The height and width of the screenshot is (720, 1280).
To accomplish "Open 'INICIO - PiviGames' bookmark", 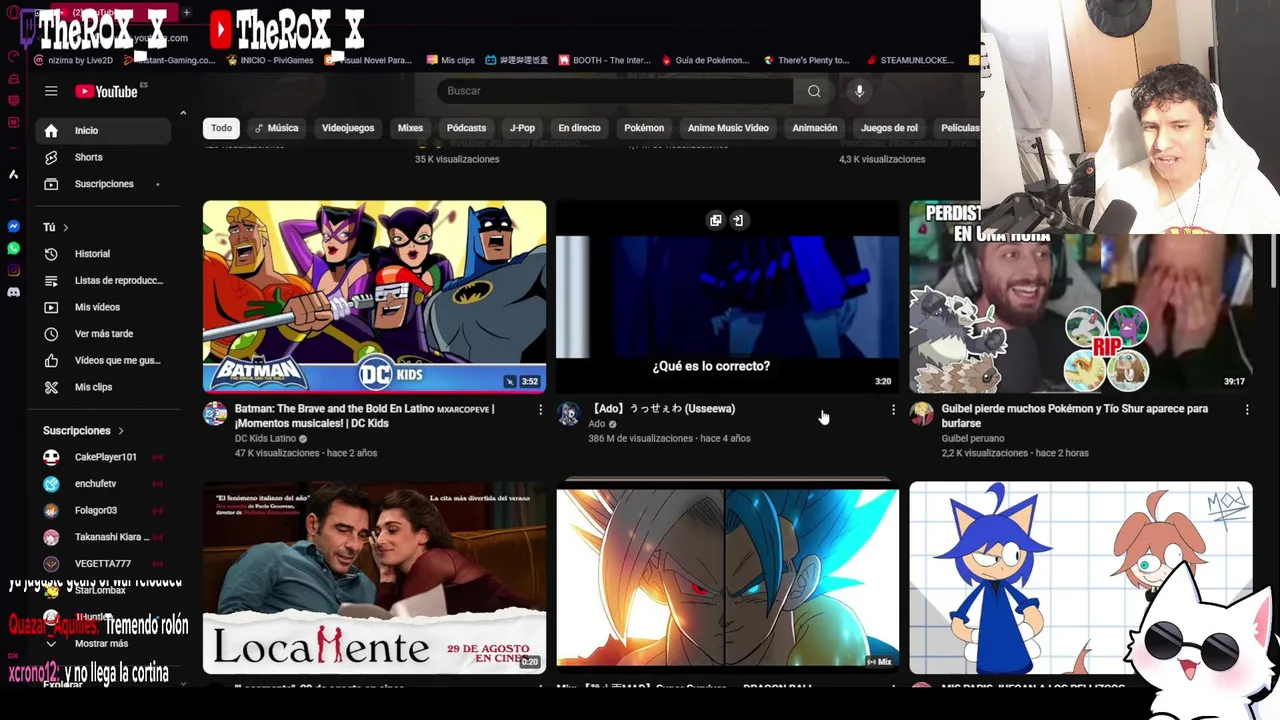I will point(270,60).
